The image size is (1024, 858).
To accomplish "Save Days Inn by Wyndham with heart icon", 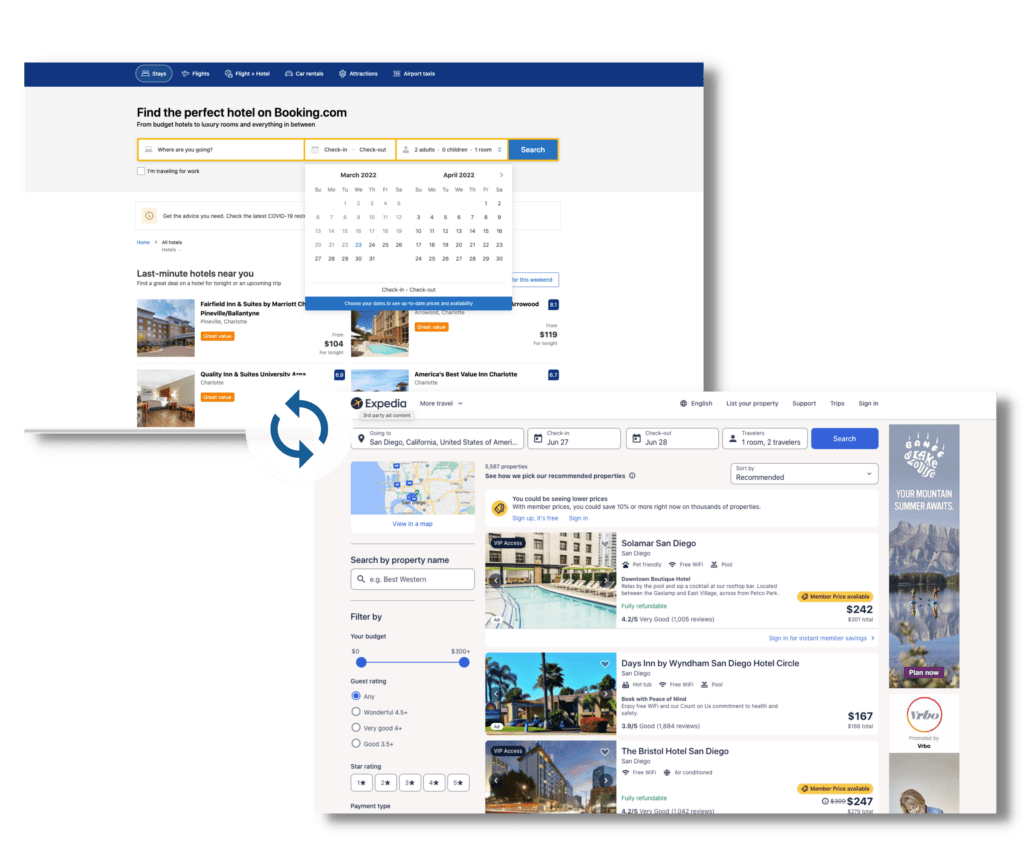I will click(x=605, y=663).
